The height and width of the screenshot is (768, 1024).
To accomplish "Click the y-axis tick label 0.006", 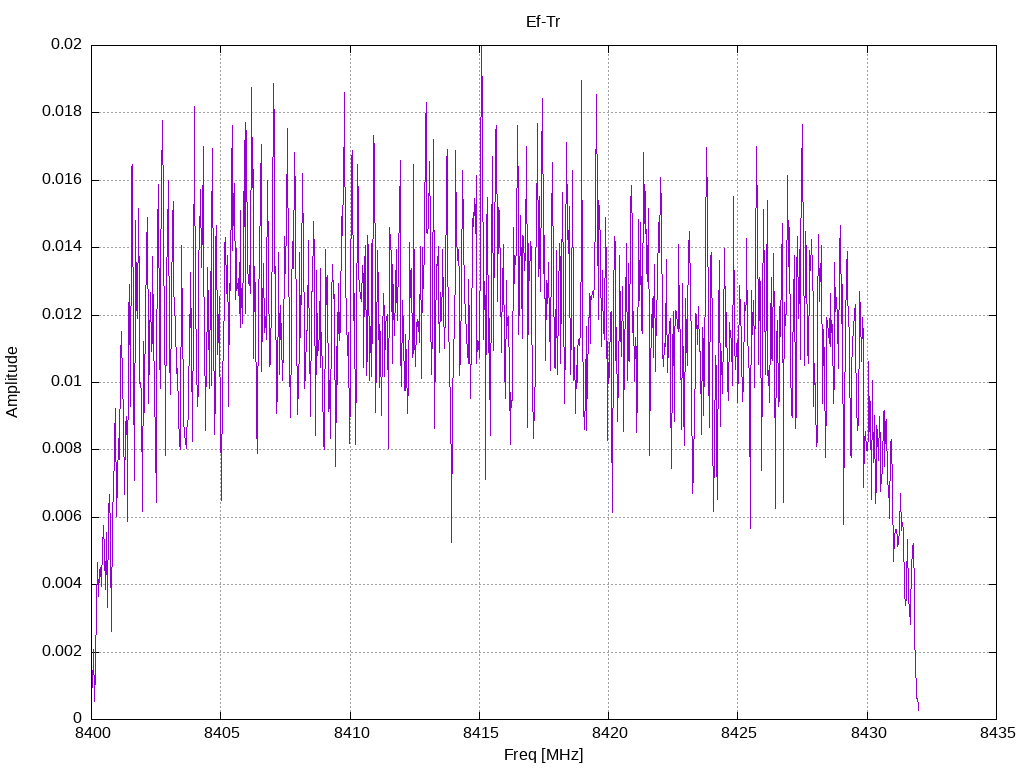I will tap(62, 517).
